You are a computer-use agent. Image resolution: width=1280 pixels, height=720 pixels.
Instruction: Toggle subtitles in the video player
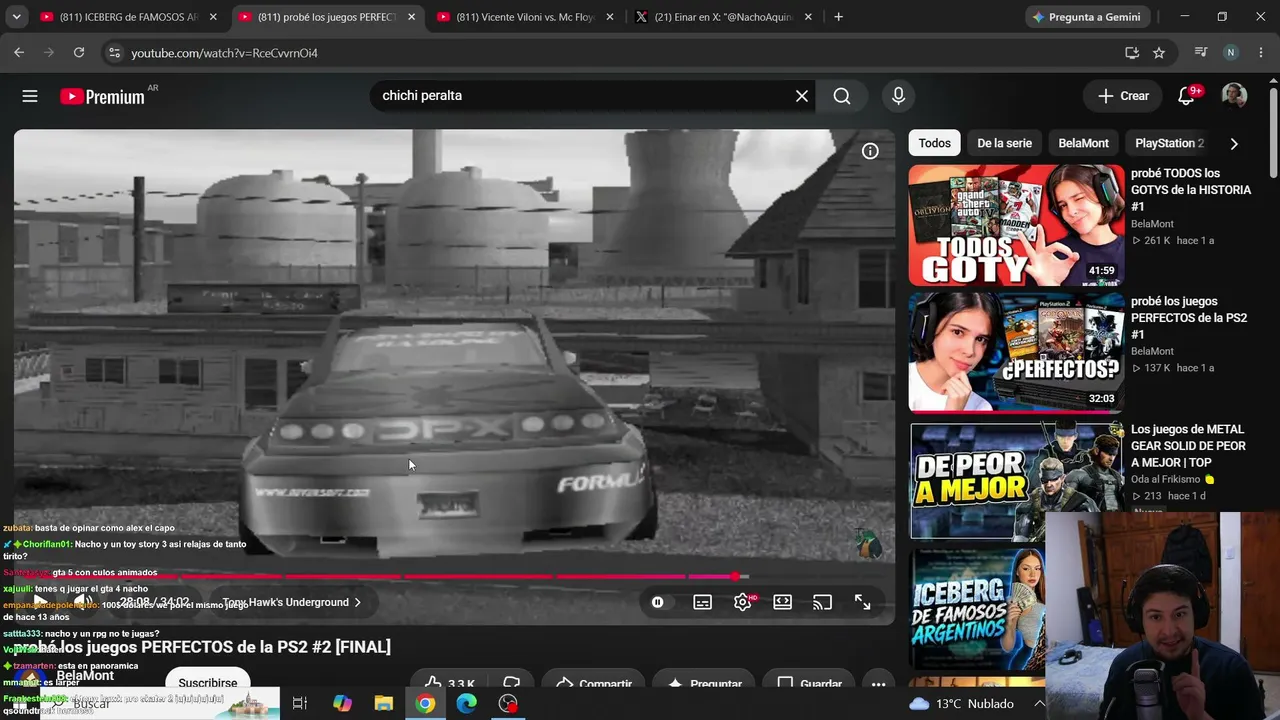703,602
